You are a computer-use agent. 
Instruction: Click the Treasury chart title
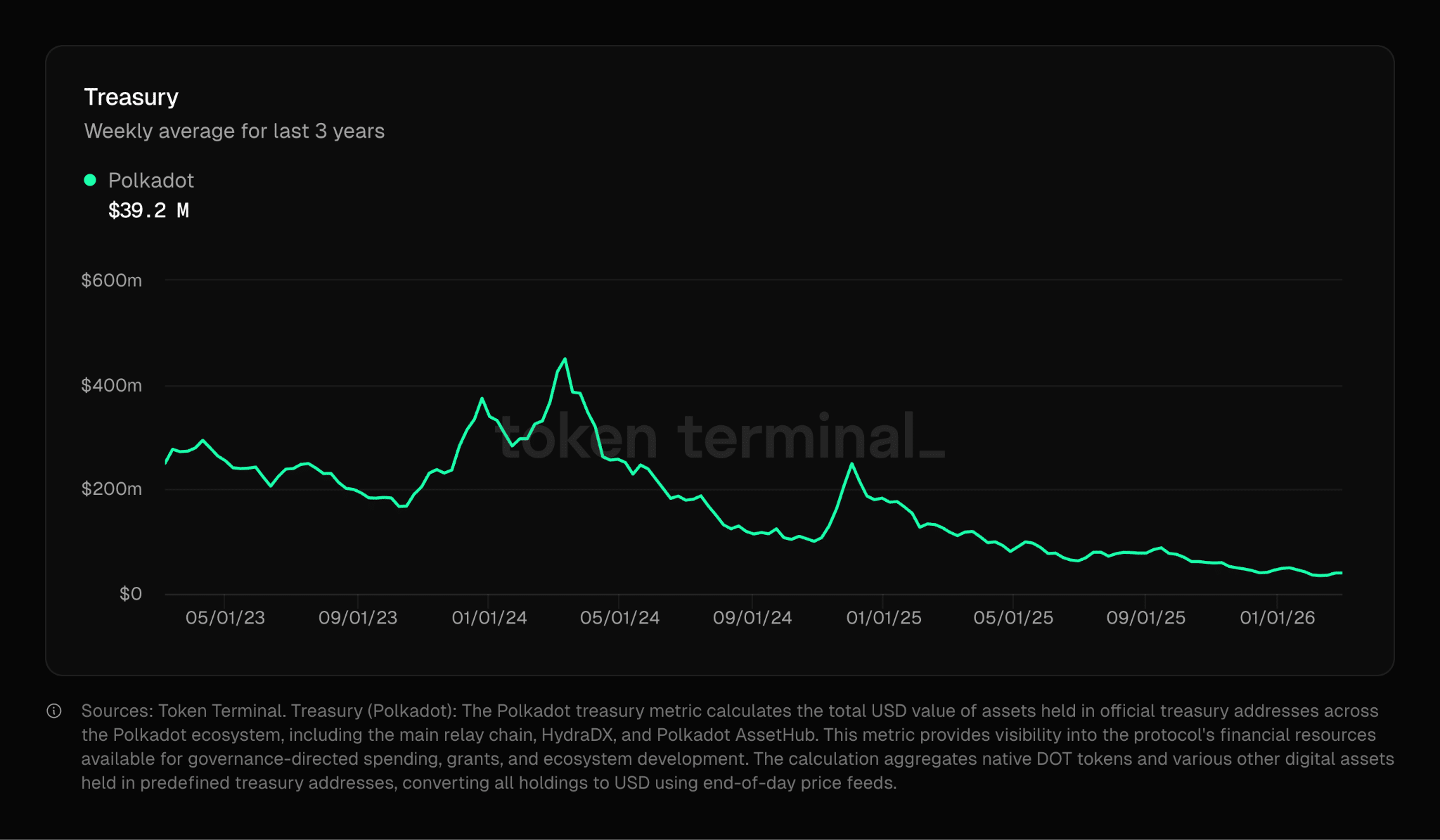[x=131, y=97]
